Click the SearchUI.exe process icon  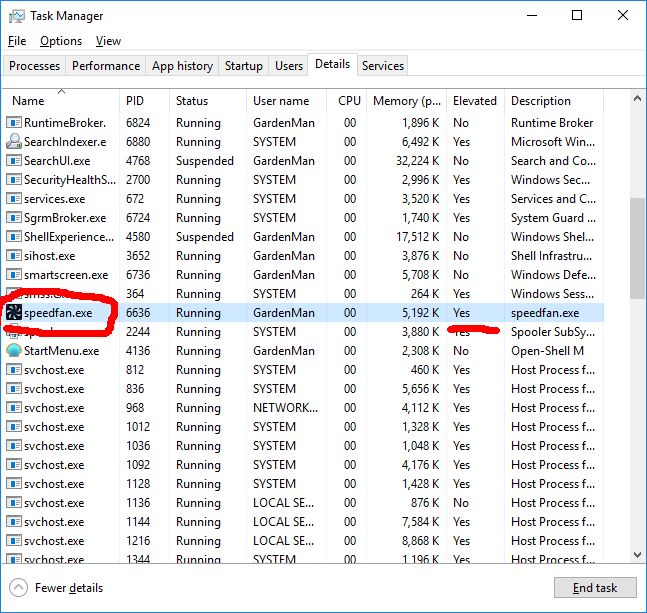point(14,160)
